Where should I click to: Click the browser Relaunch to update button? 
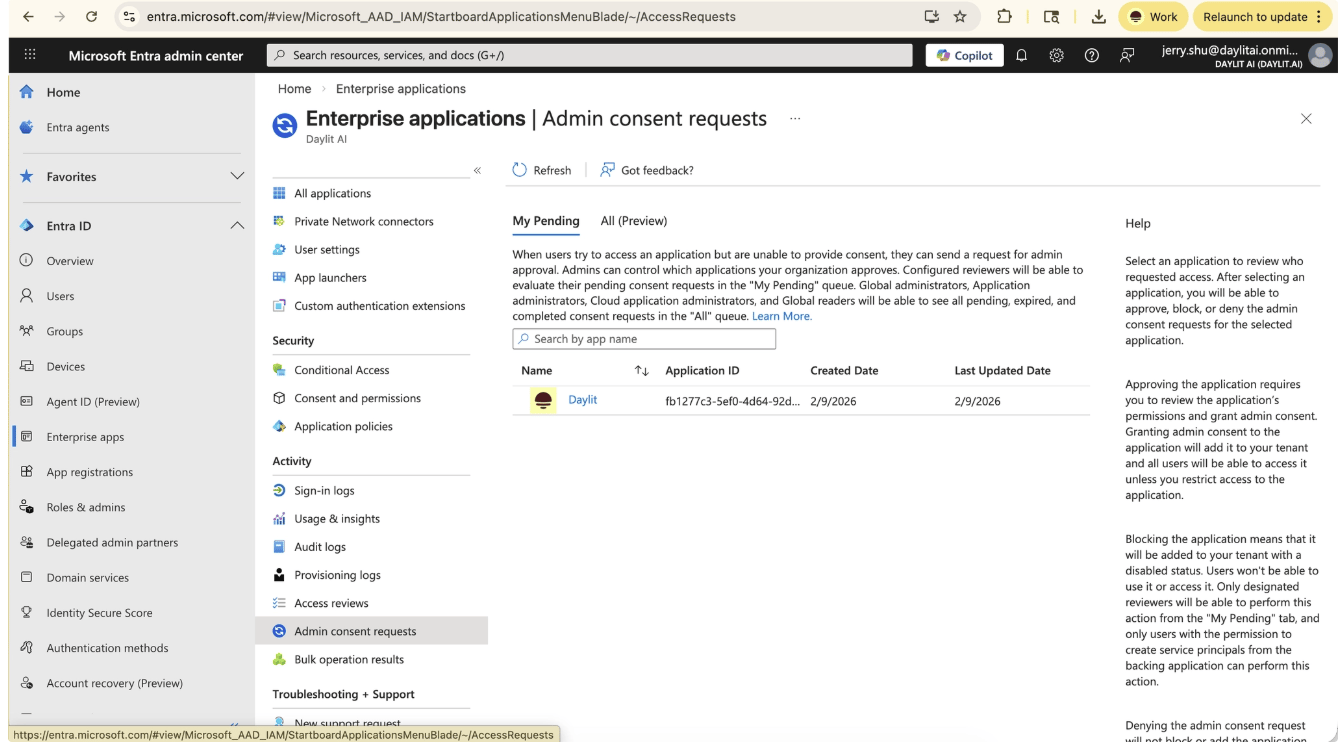coord(1264,17)
